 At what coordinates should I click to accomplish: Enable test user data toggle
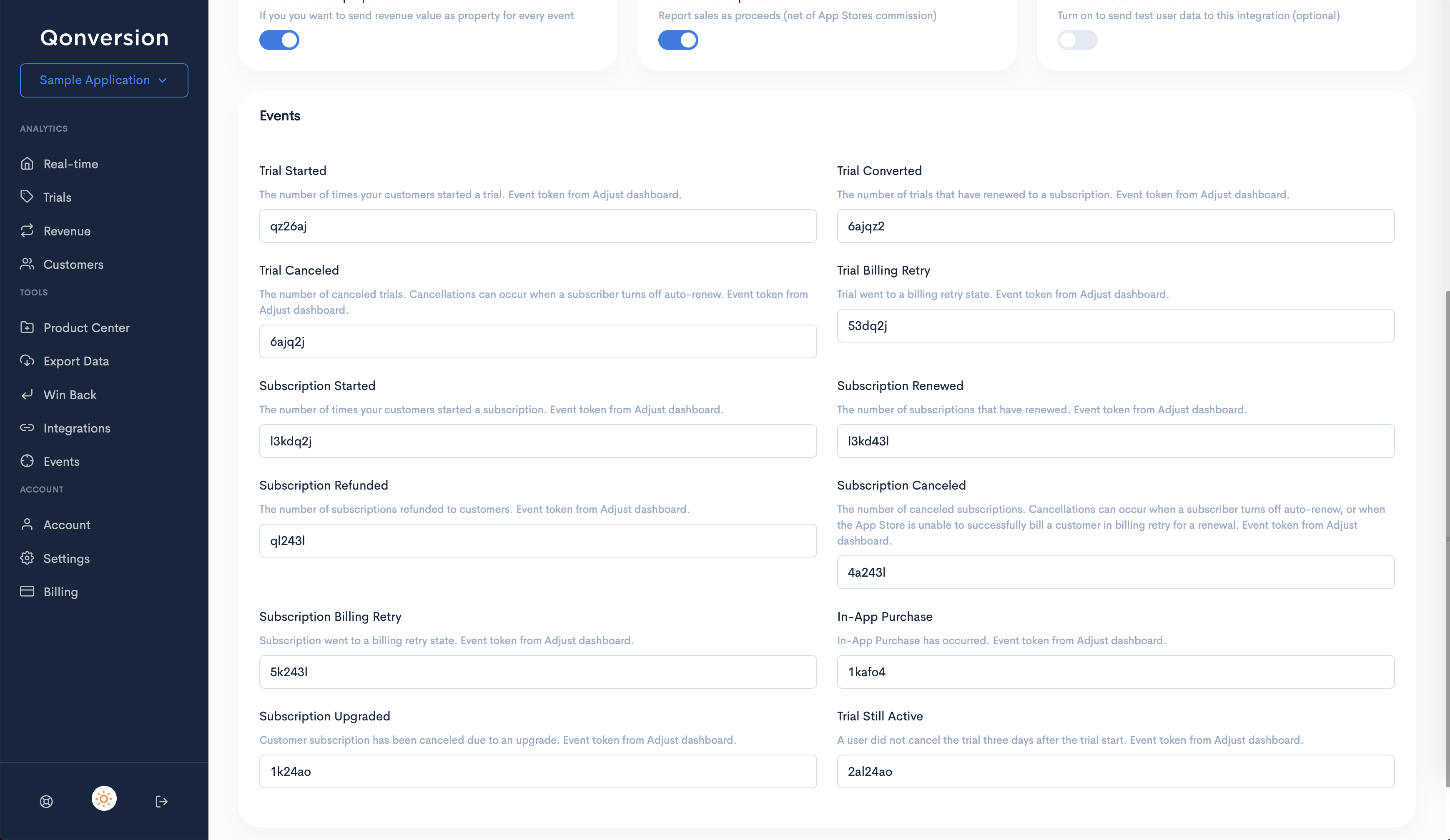[x=1077, y=40]
